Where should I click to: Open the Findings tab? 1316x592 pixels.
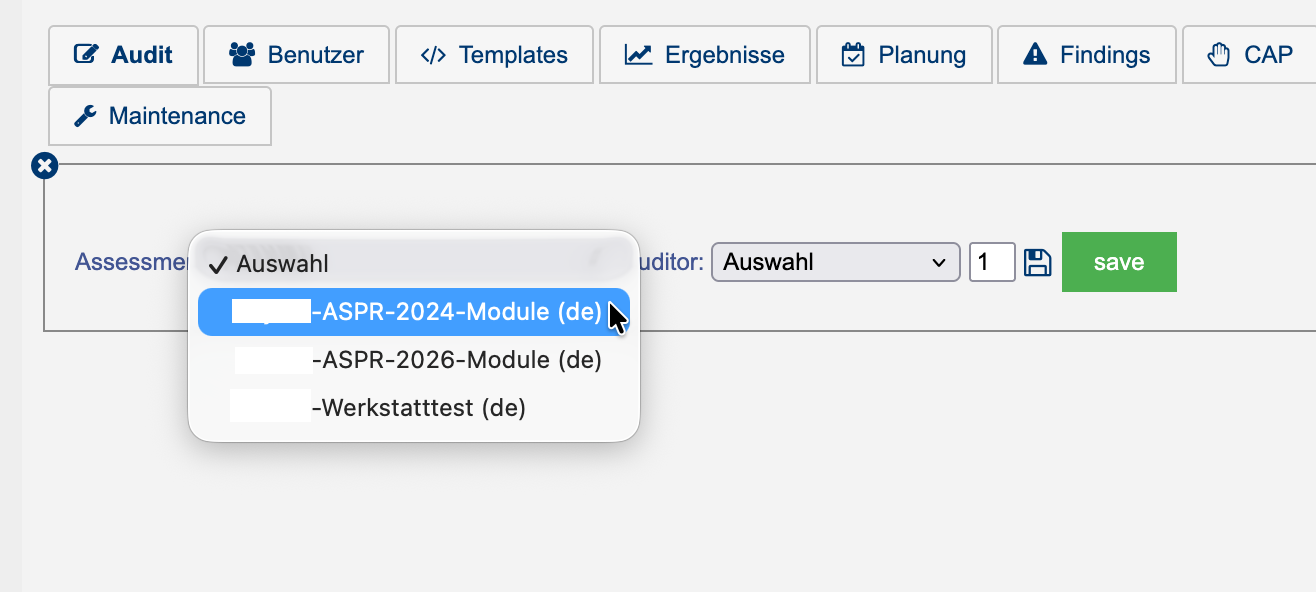pyautogui.click(x=1086, y=55)
